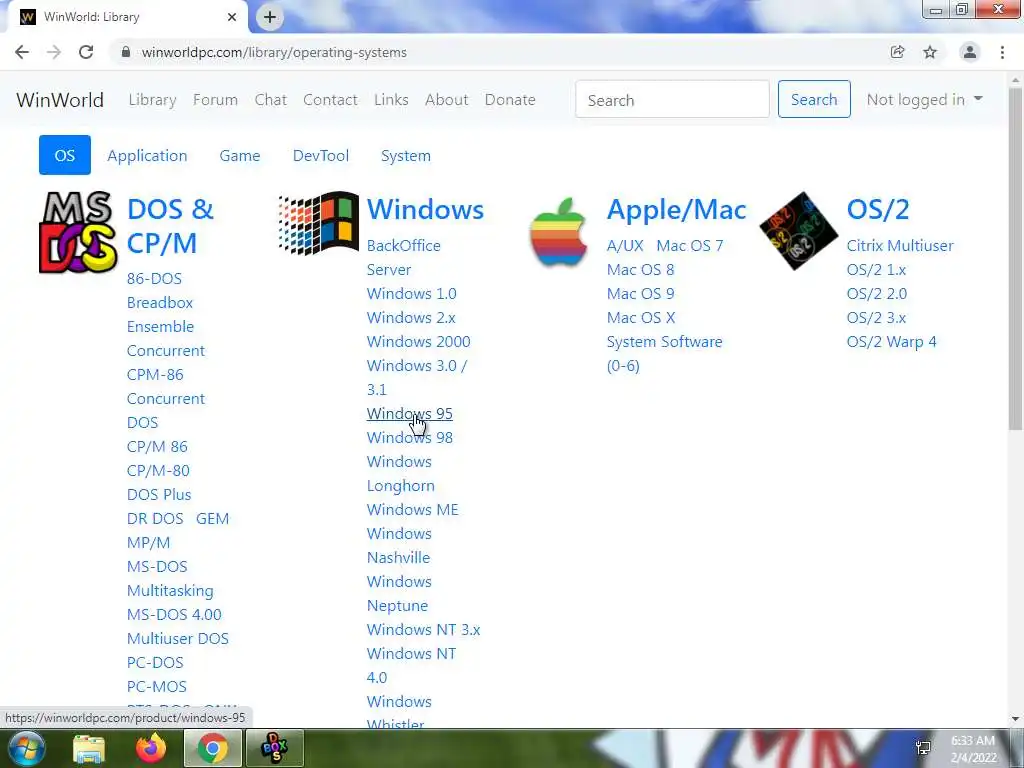Click the Chrome taskbar icon

tap(212, 748)
